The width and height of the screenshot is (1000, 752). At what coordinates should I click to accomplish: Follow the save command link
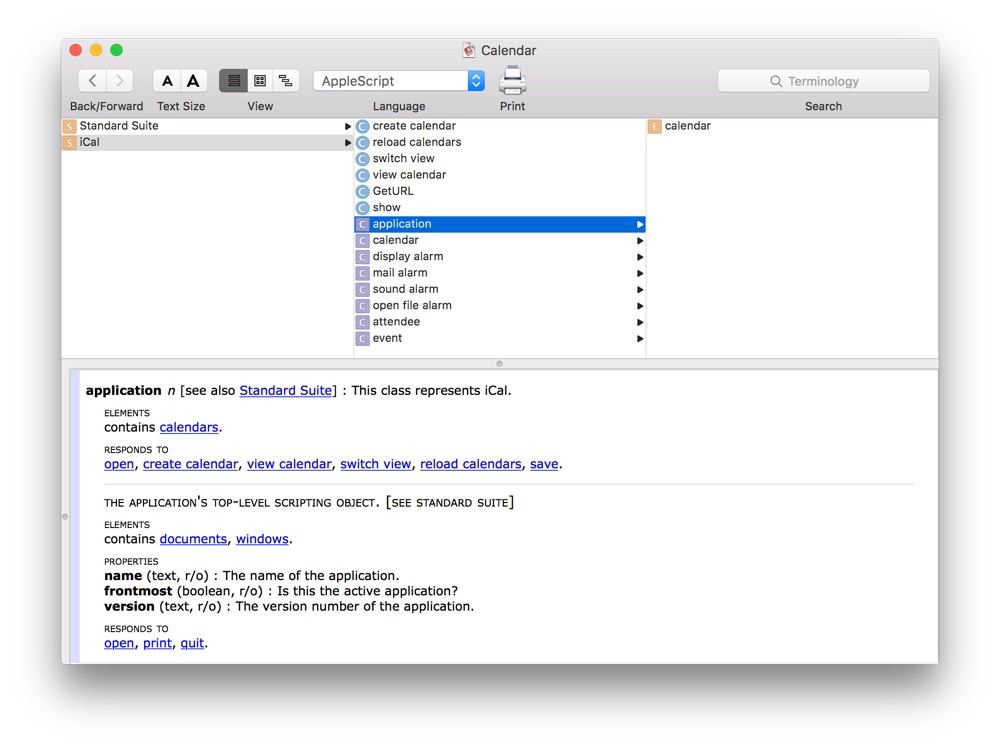[544, 464]
